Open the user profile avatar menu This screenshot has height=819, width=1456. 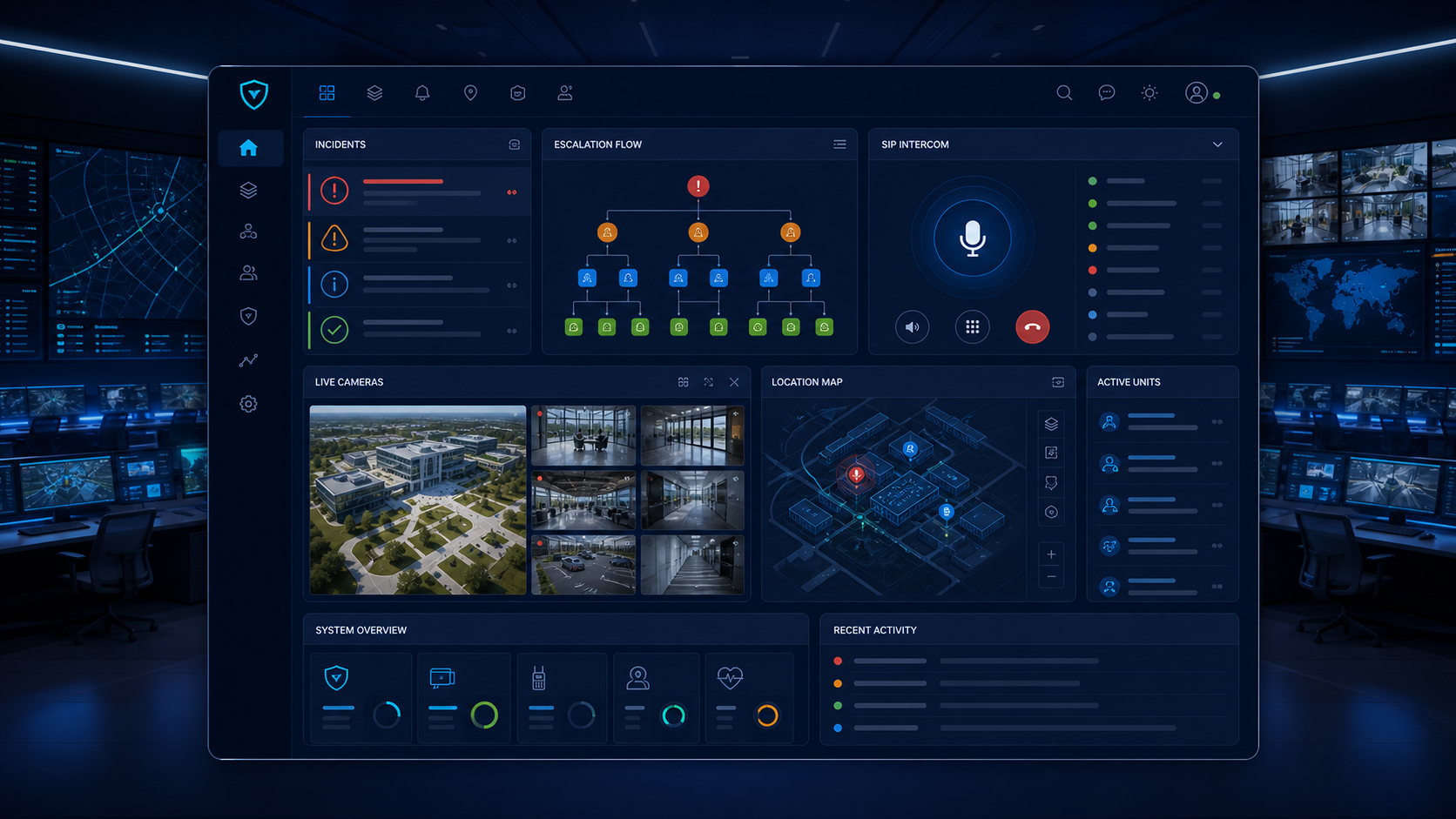(1196, 92)
